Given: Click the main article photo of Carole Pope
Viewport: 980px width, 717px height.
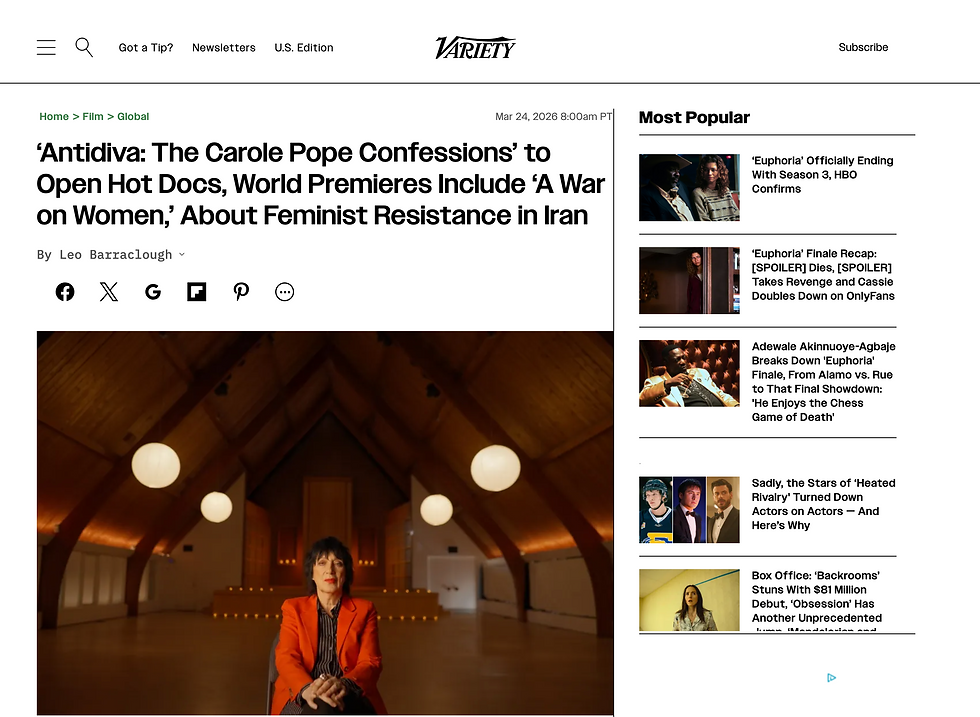Looking at the screenshot, I should click(325, 523).
